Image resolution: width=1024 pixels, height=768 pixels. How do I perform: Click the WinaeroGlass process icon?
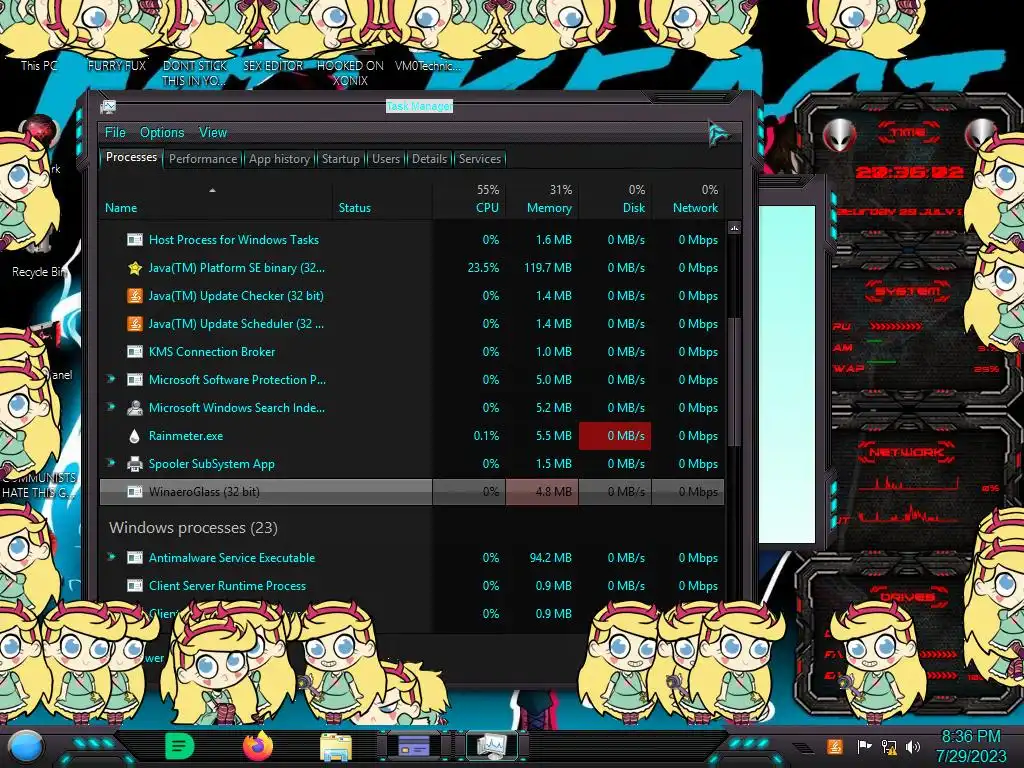[x=135, y=492]
